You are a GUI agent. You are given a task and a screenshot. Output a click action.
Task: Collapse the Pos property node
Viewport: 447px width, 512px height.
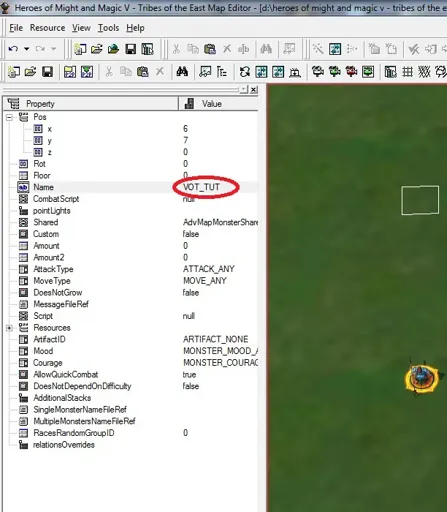click(x=9, y=117)
